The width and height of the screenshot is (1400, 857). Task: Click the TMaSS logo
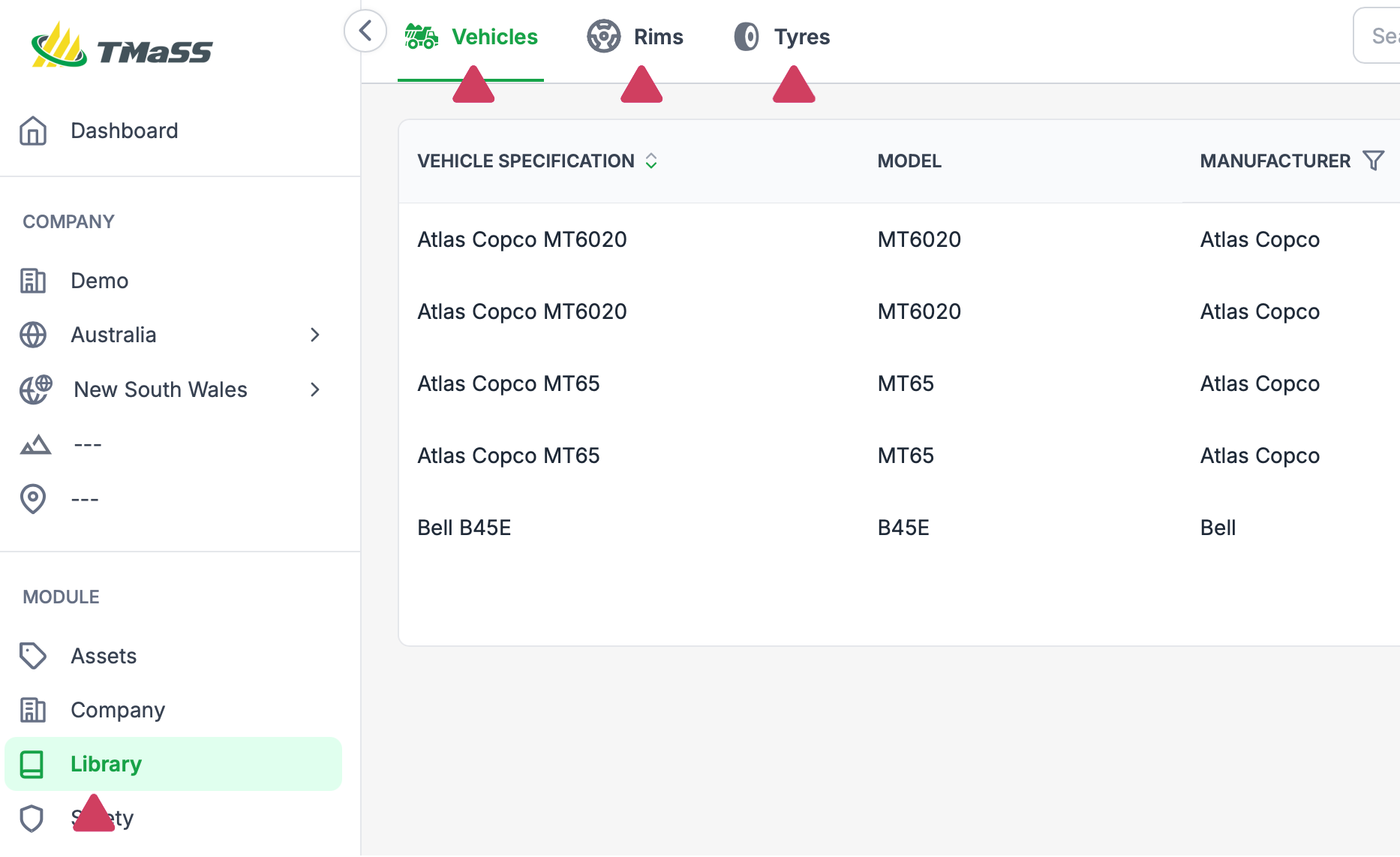click(x=122, y=47)
